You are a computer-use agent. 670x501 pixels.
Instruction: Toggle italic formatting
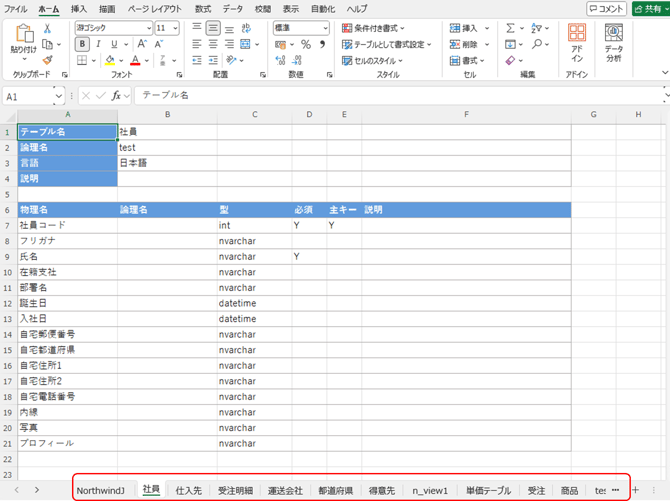[x=98, y=45]
